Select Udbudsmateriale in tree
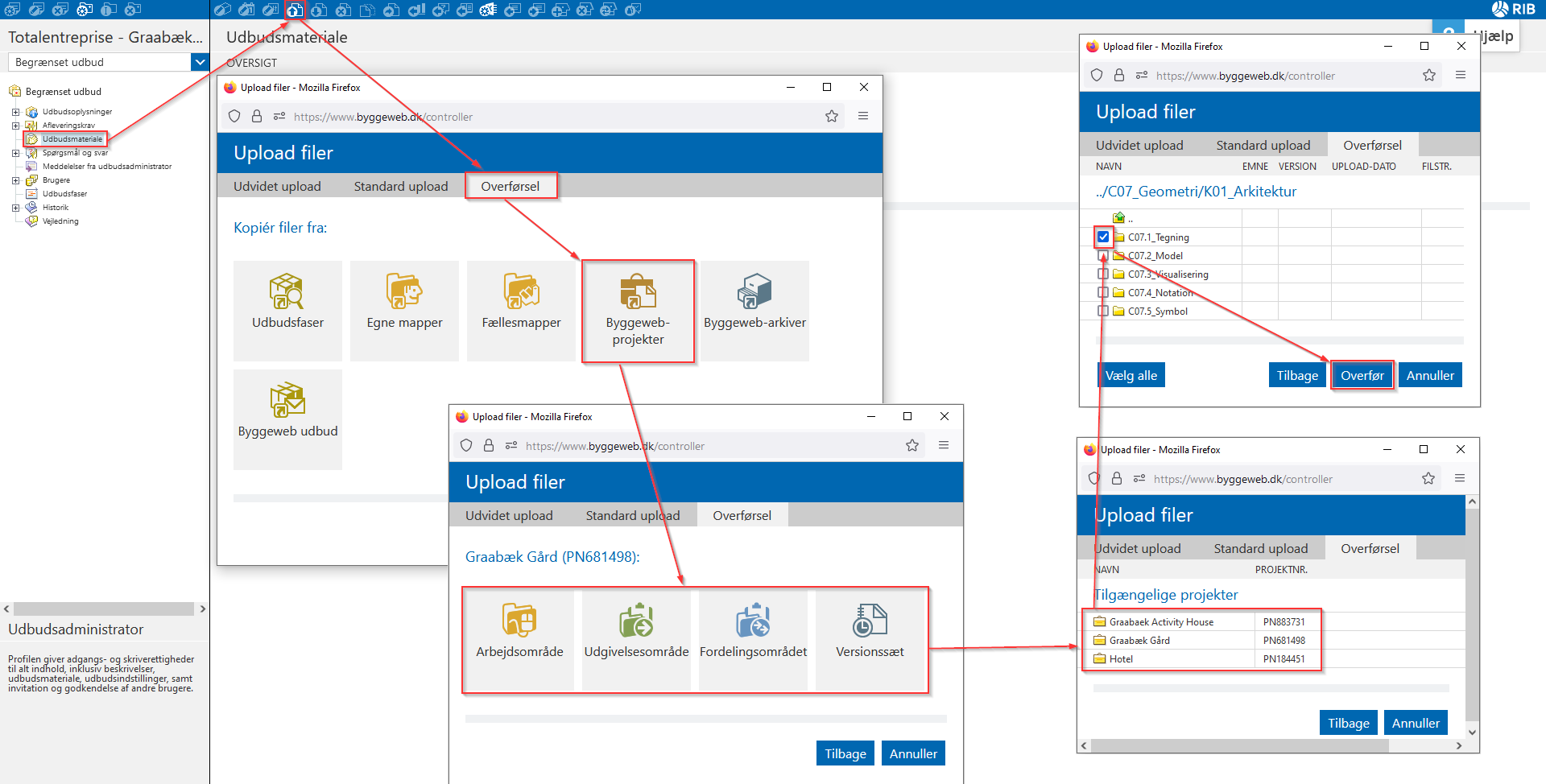1546x784 pixels. (x=72, y=139)
